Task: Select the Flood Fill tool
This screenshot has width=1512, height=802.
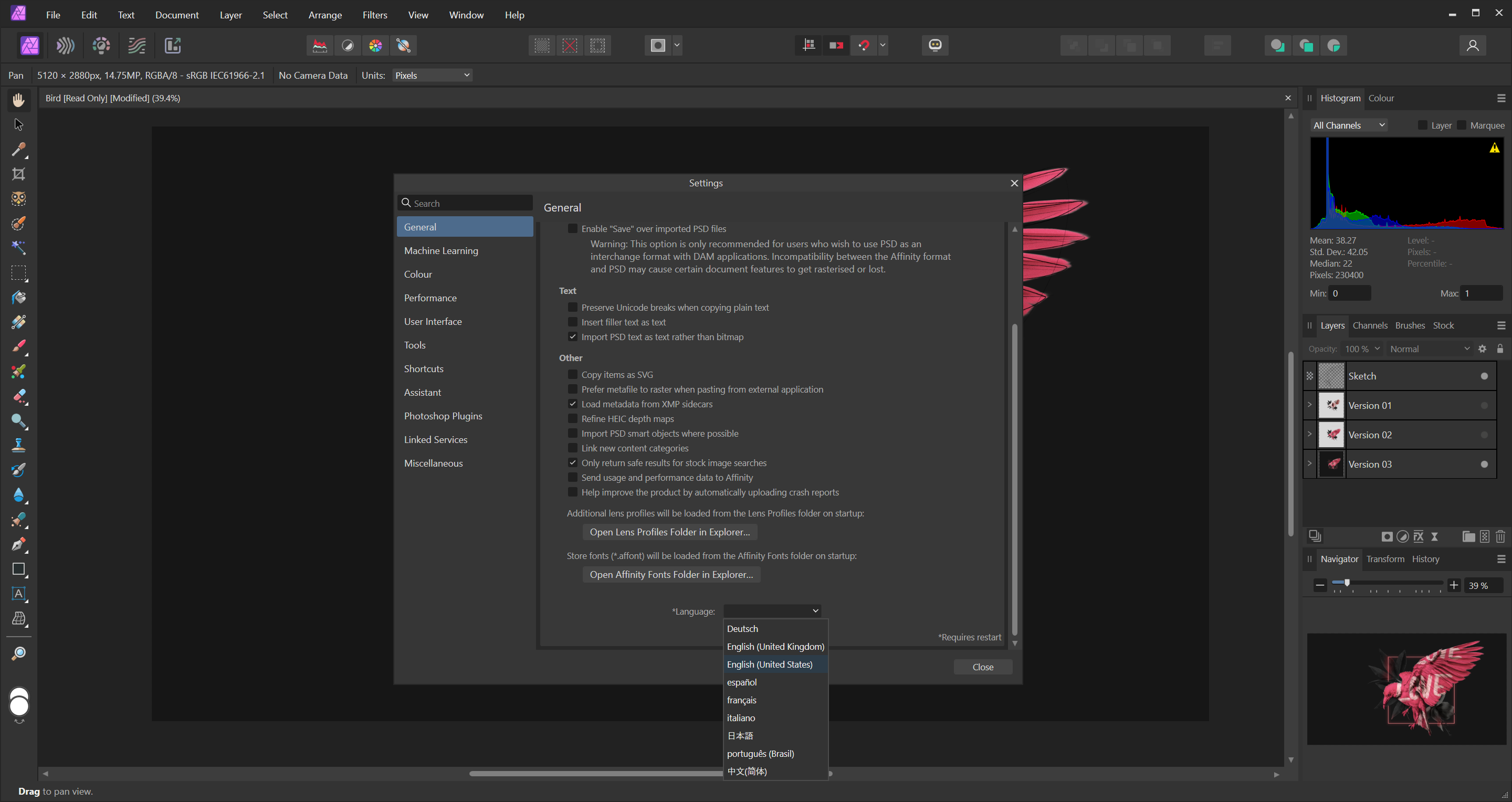Action: tap(18, 298)
